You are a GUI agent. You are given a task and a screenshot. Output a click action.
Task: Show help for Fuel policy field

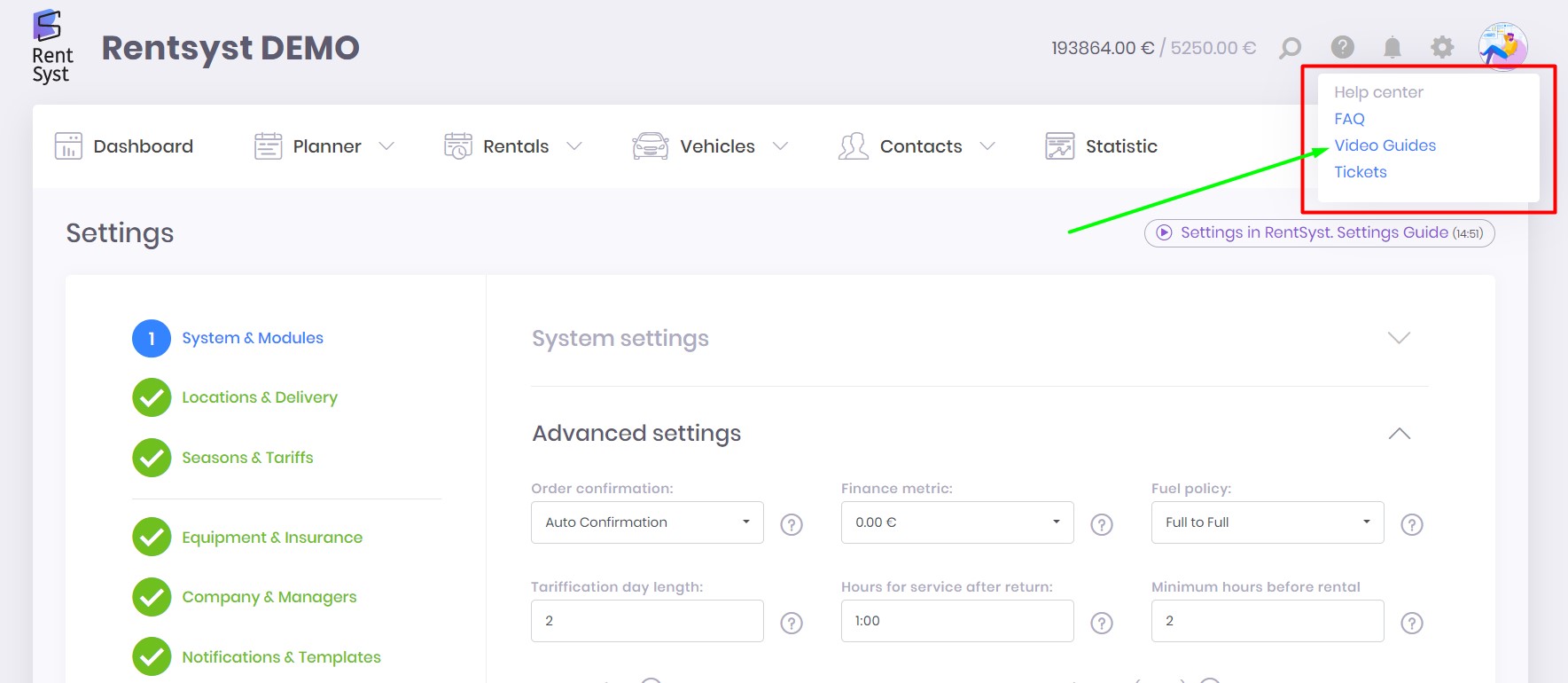pos(1411,524)
